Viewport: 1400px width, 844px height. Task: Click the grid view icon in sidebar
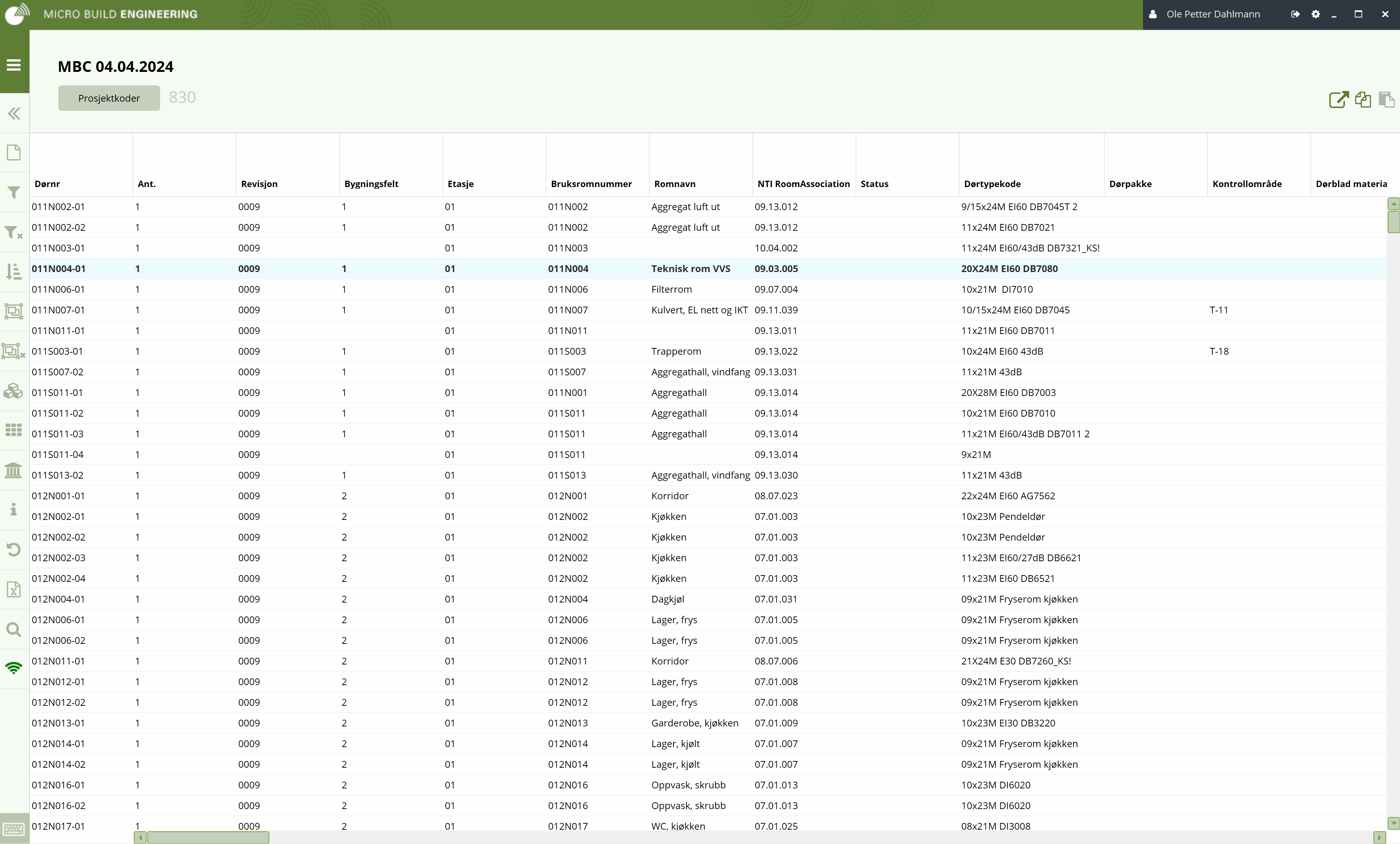tap(14, 430)
